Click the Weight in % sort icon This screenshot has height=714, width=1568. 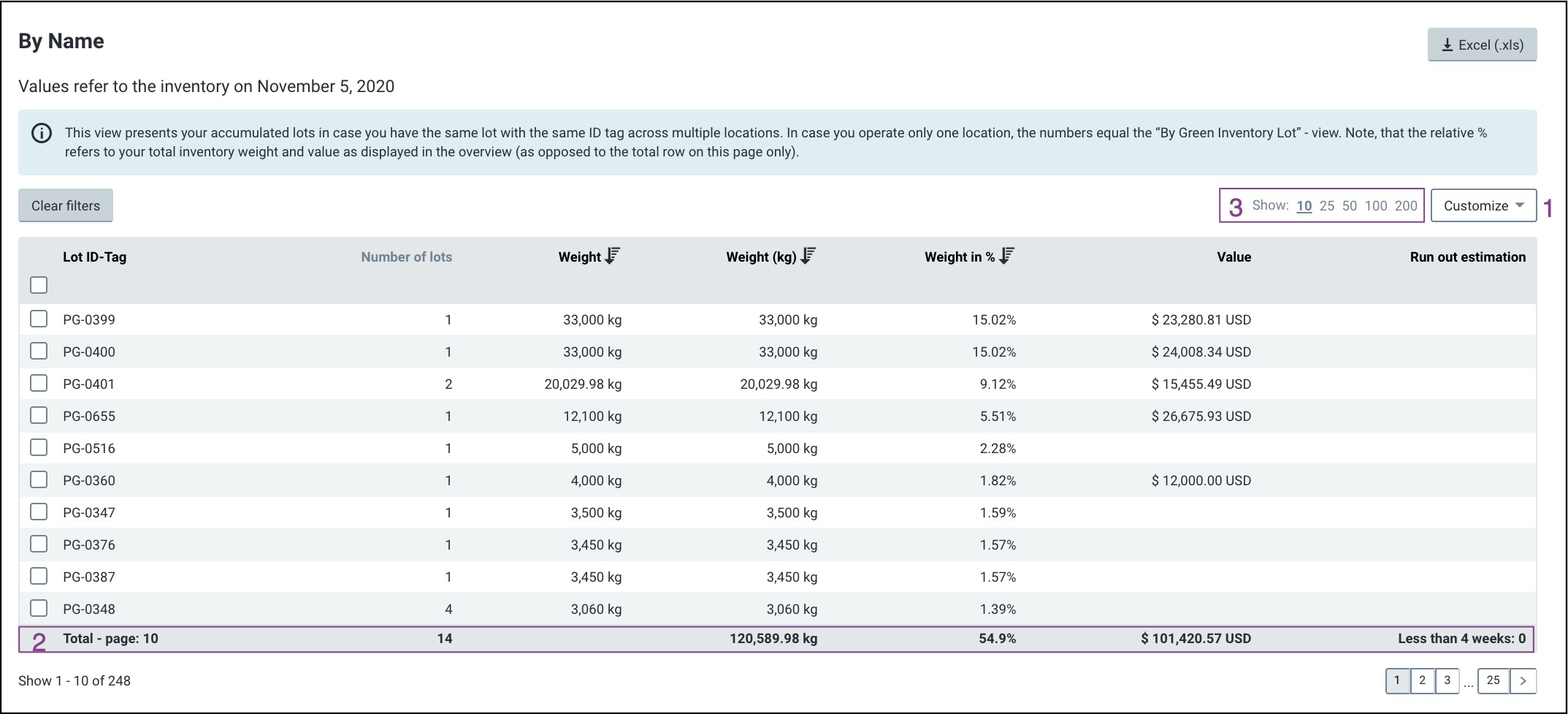(x=1007, y=256)
